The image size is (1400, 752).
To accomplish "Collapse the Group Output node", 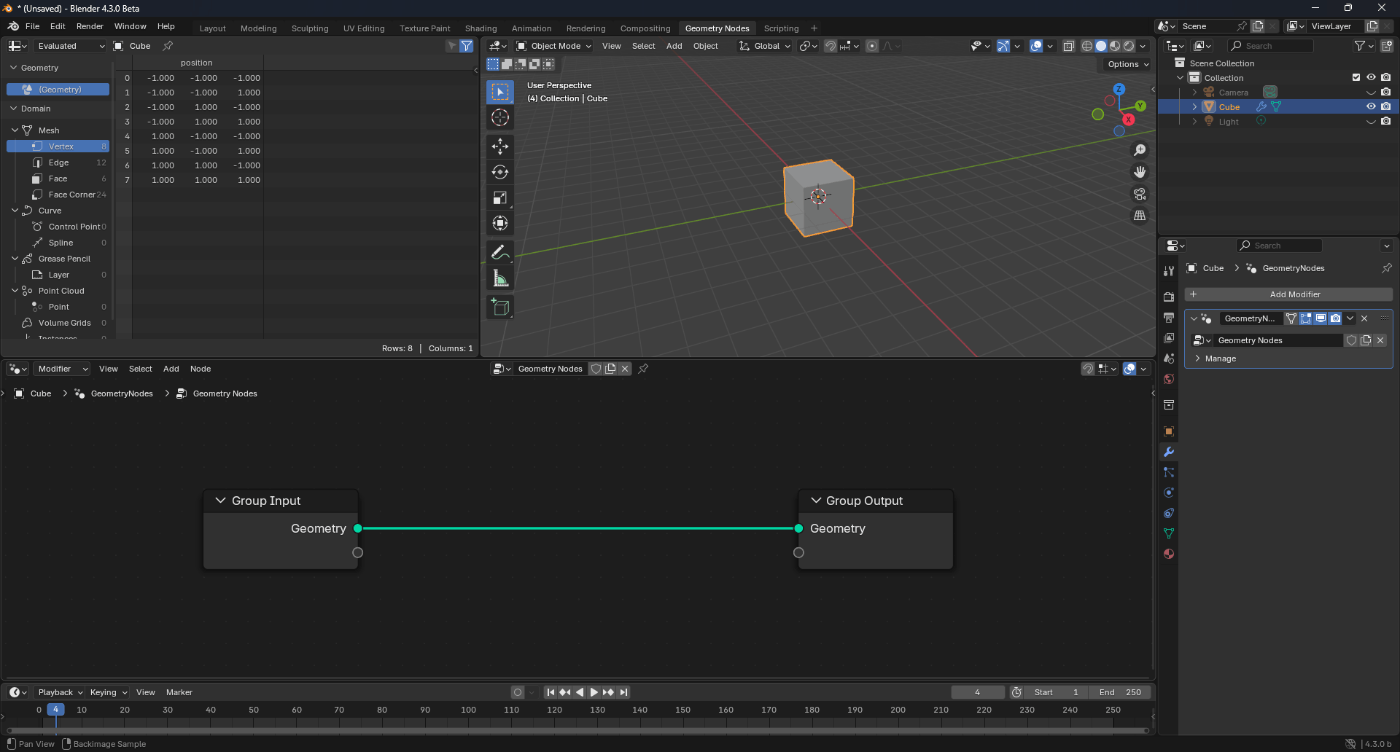I will [815, 501].
